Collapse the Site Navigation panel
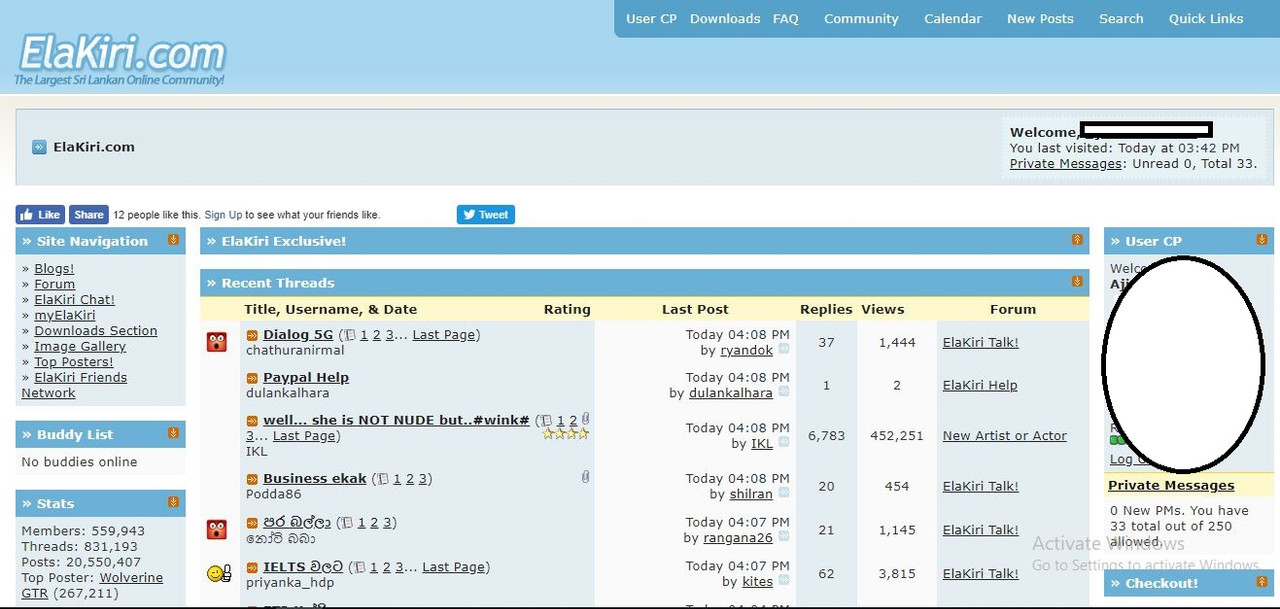The width and height of the screenshot is (1280, 609). (x=173, y=240)
